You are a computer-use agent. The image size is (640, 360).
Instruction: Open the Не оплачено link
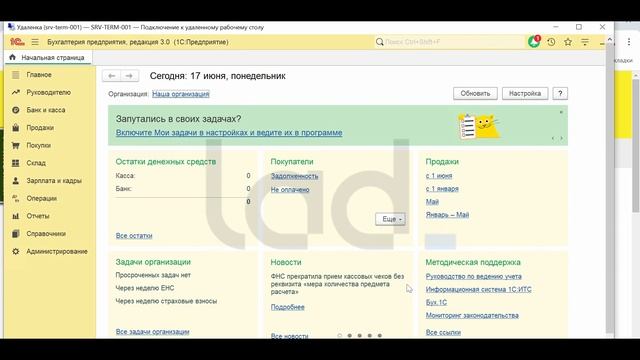pyautogui.click(x=290, y=189)
